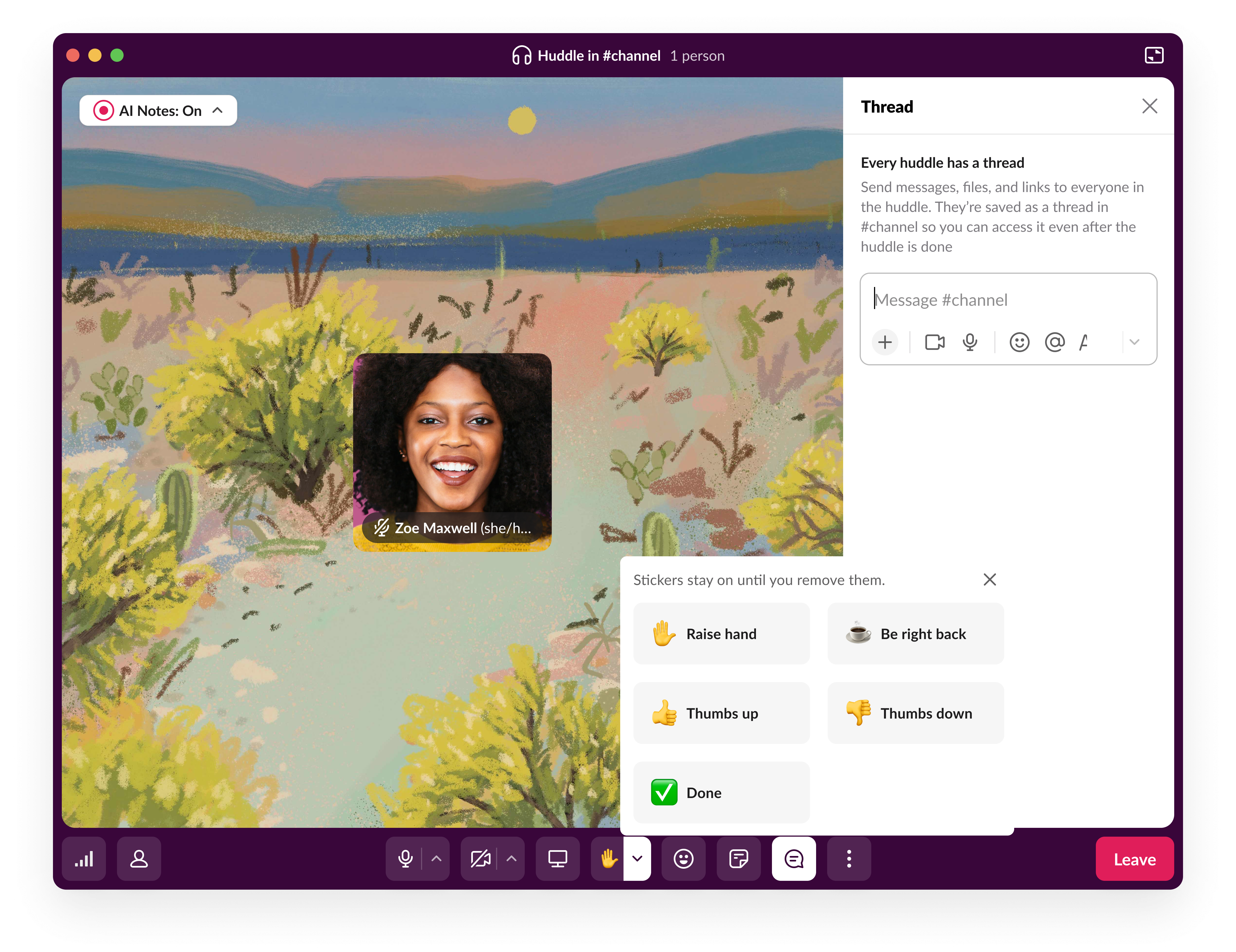Insert emoji in the thread message
1236x952 pixels.
(1019, 342)
